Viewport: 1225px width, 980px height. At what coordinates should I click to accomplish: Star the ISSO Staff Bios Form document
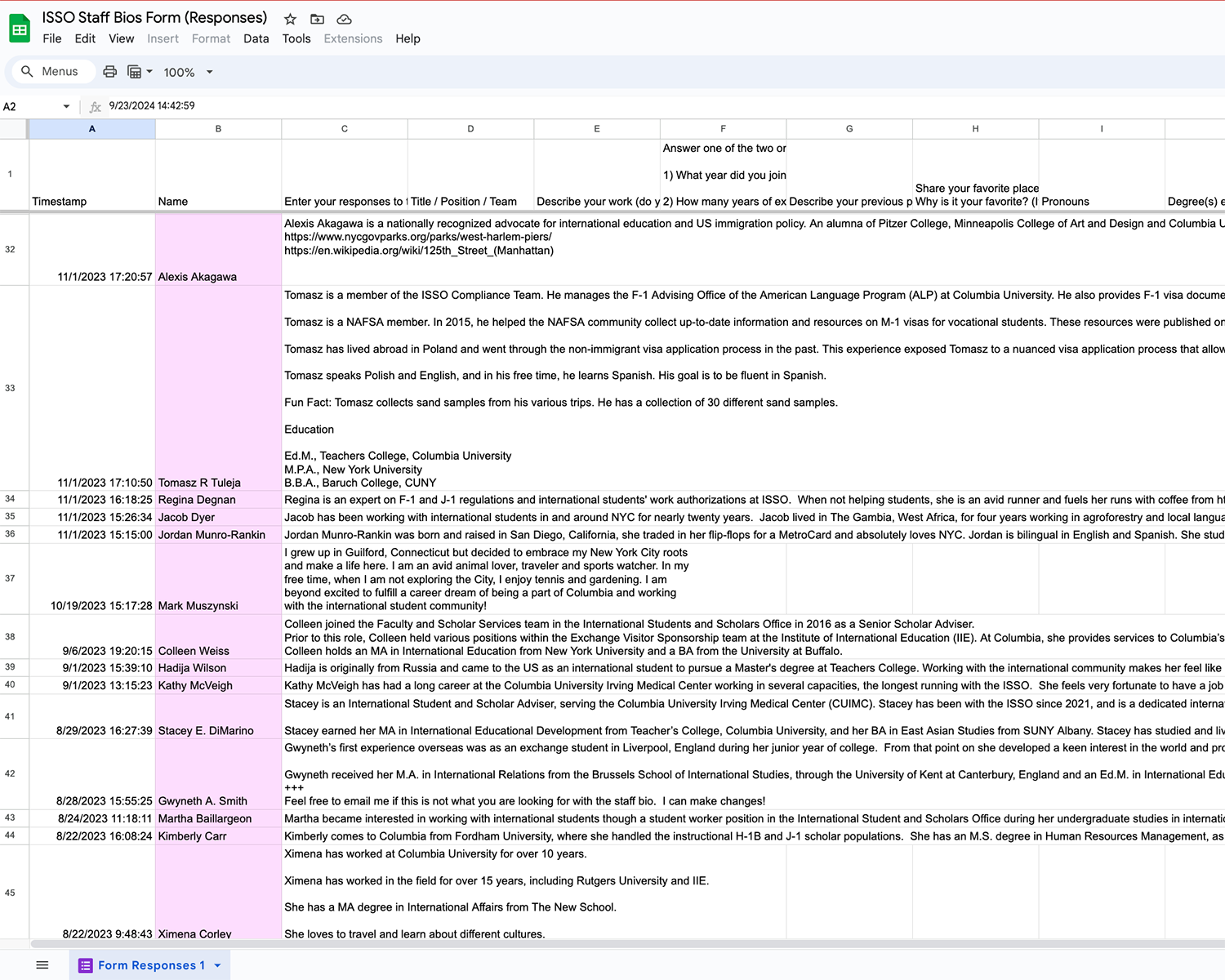pos(290,19)
